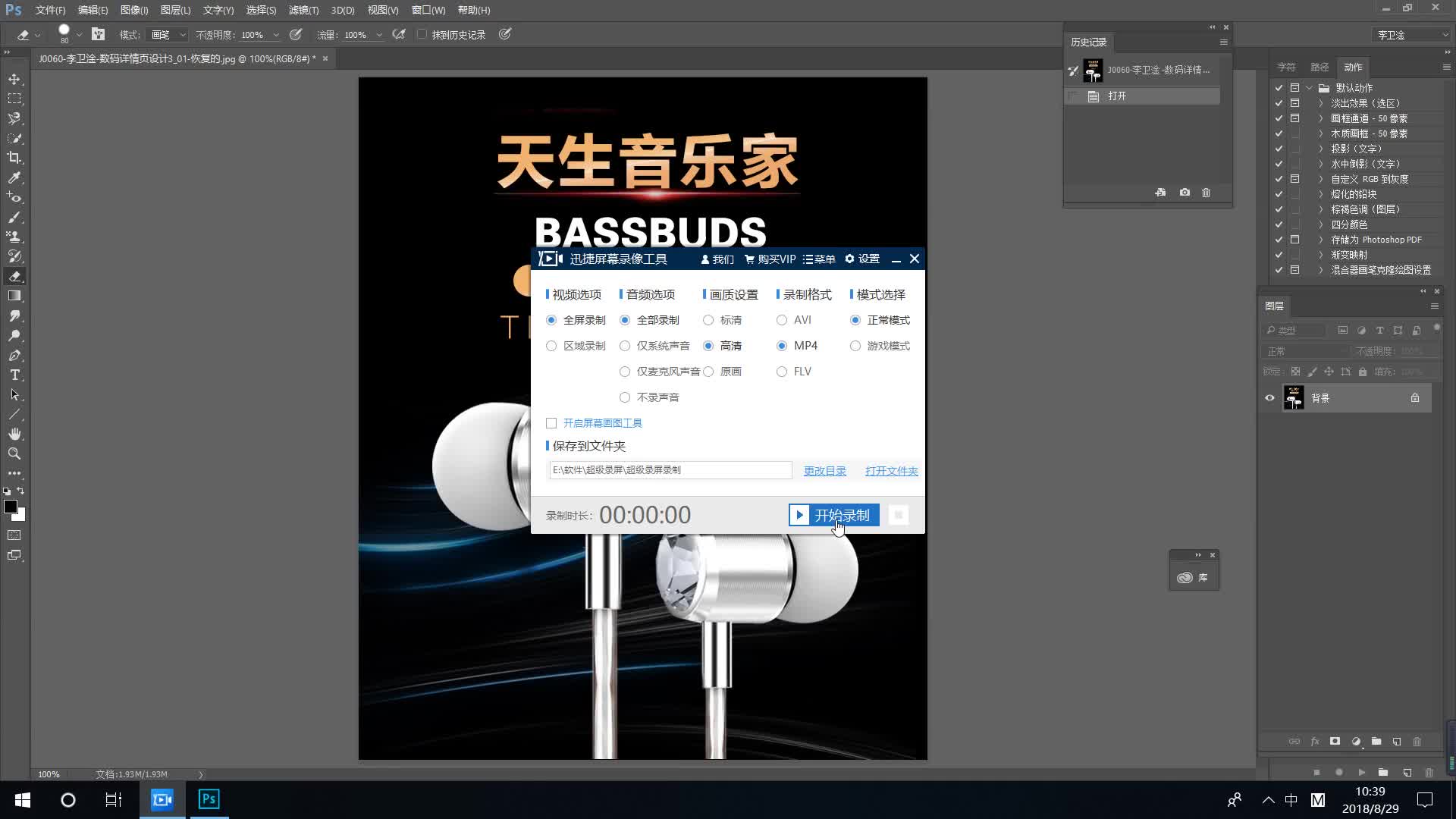
Task: Click add layer mask icon
Action: 1335,741
